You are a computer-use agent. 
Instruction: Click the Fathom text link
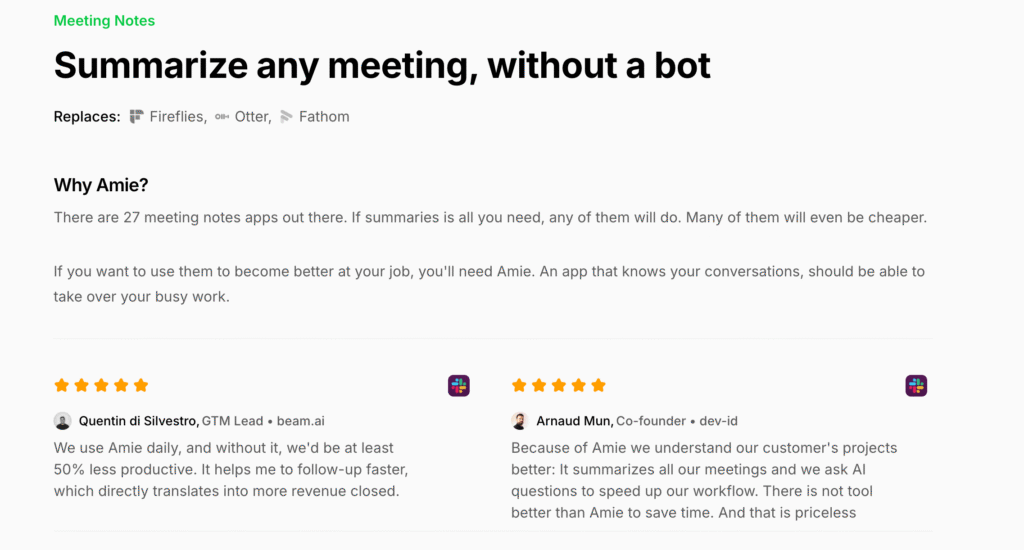tap(324, 117)
